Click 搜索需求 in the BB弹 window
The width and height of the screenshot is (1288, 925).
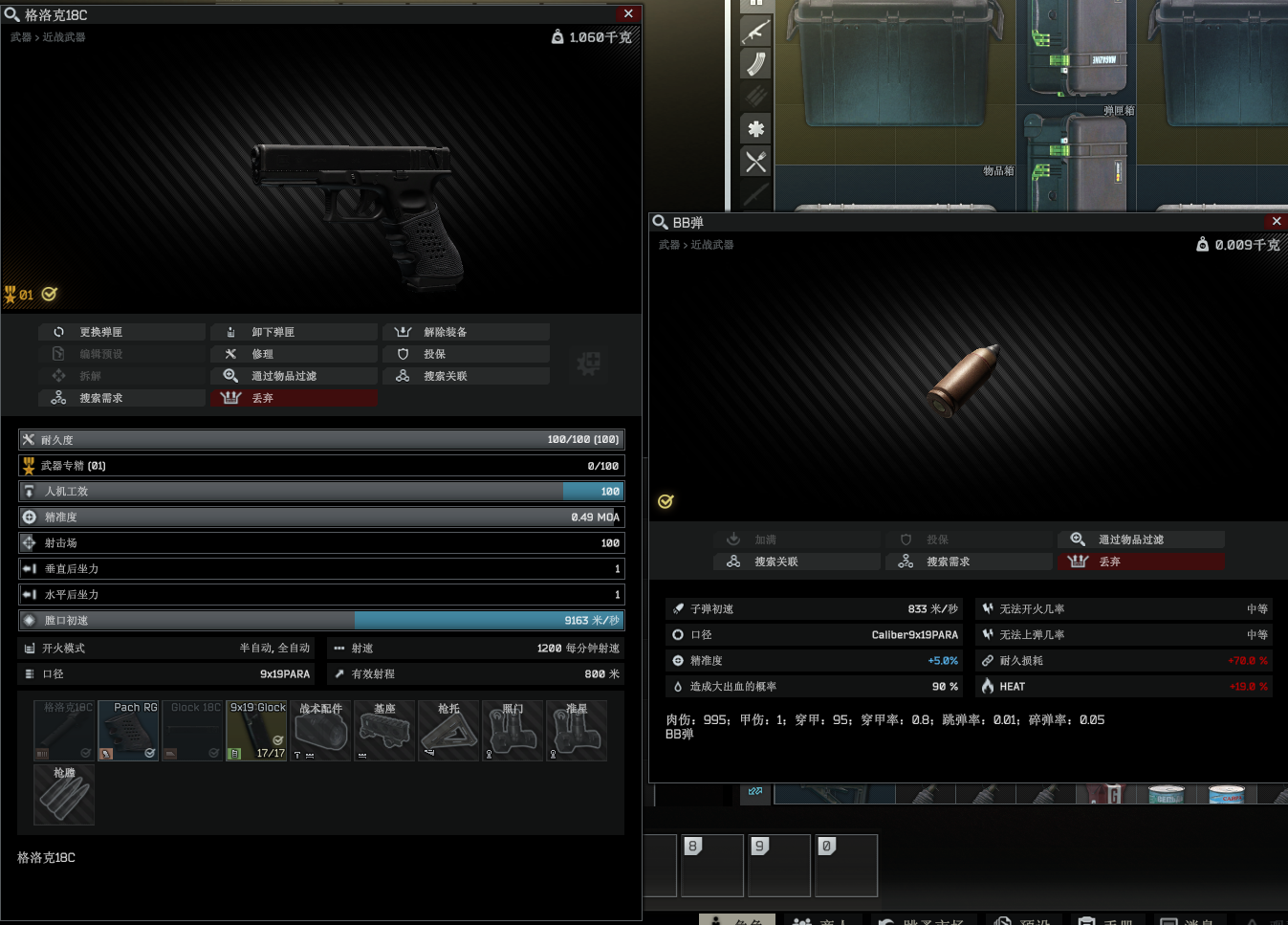[x=969, y=562]
